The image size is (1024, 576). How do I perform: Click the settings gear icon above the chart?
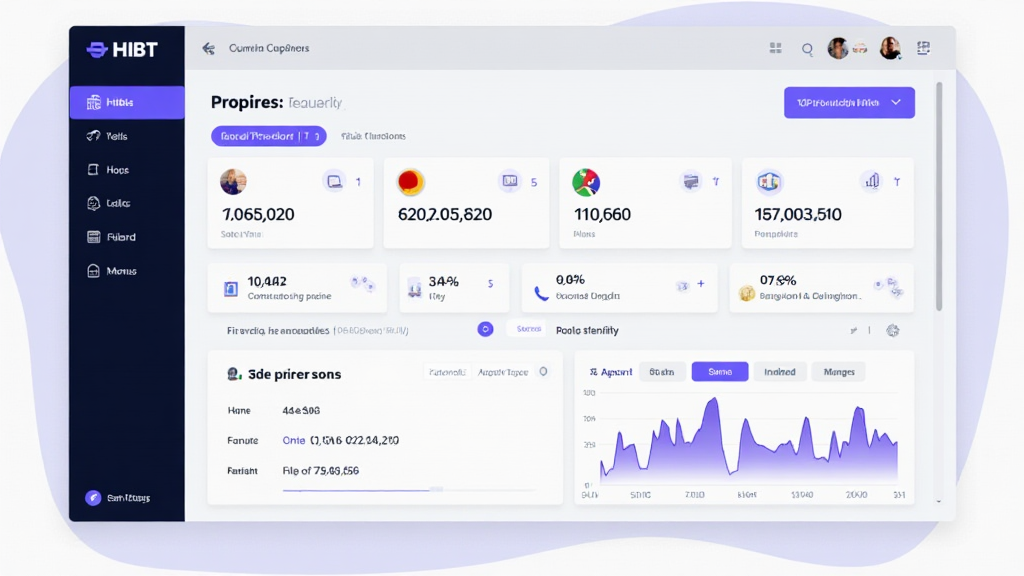(x=893, y=330)
